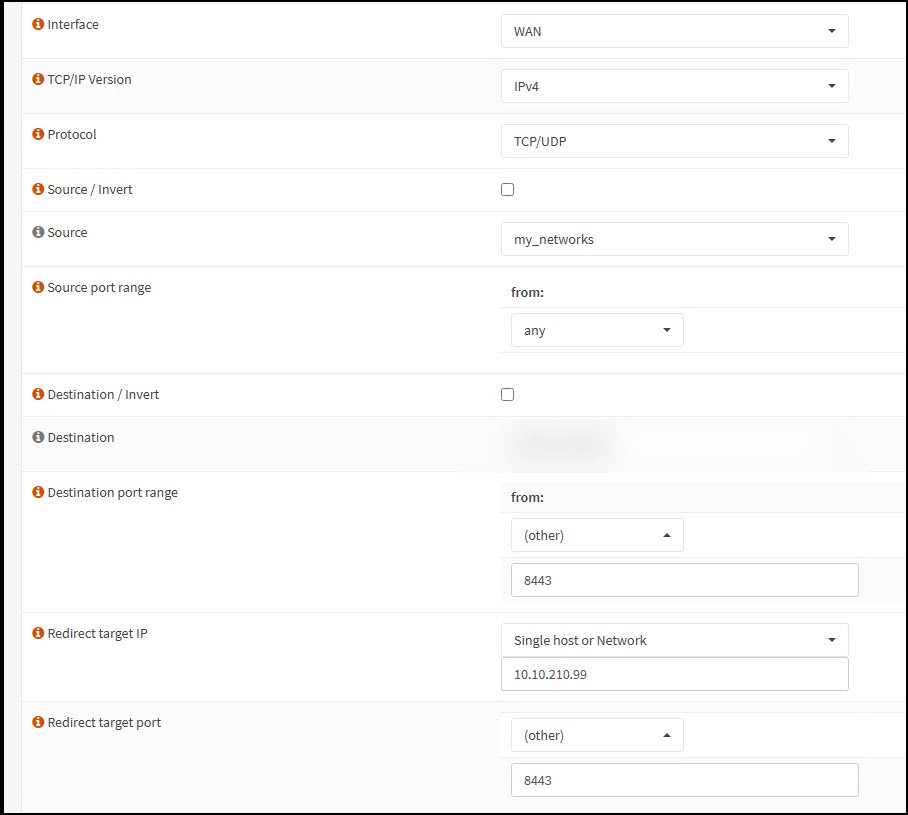Viewport: 908px width, 815px height.
Task: Click the Redirect target port info icon
Action: tap(39, 723)
